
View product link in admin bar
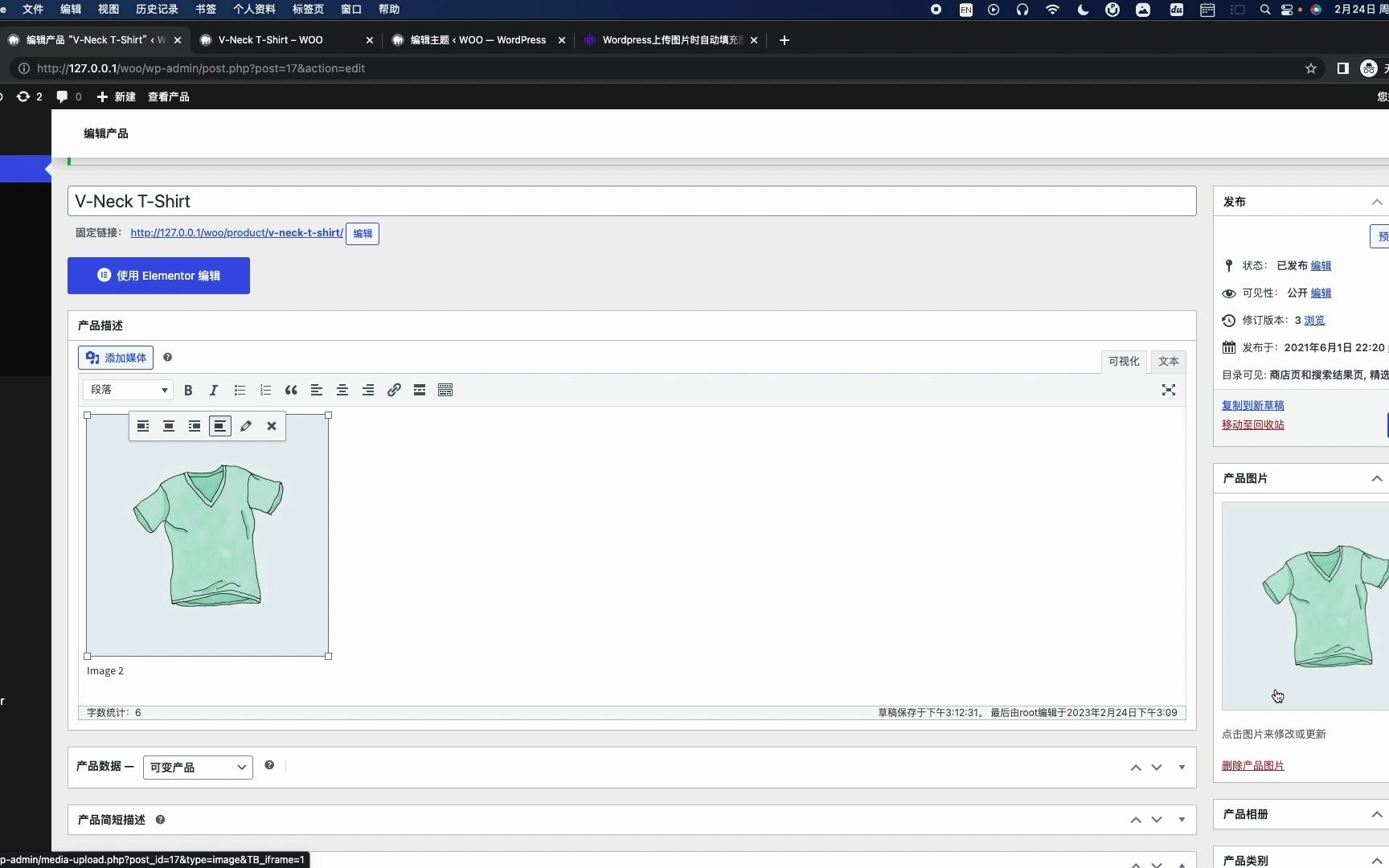pyautogui.click(x=169, y=96)
